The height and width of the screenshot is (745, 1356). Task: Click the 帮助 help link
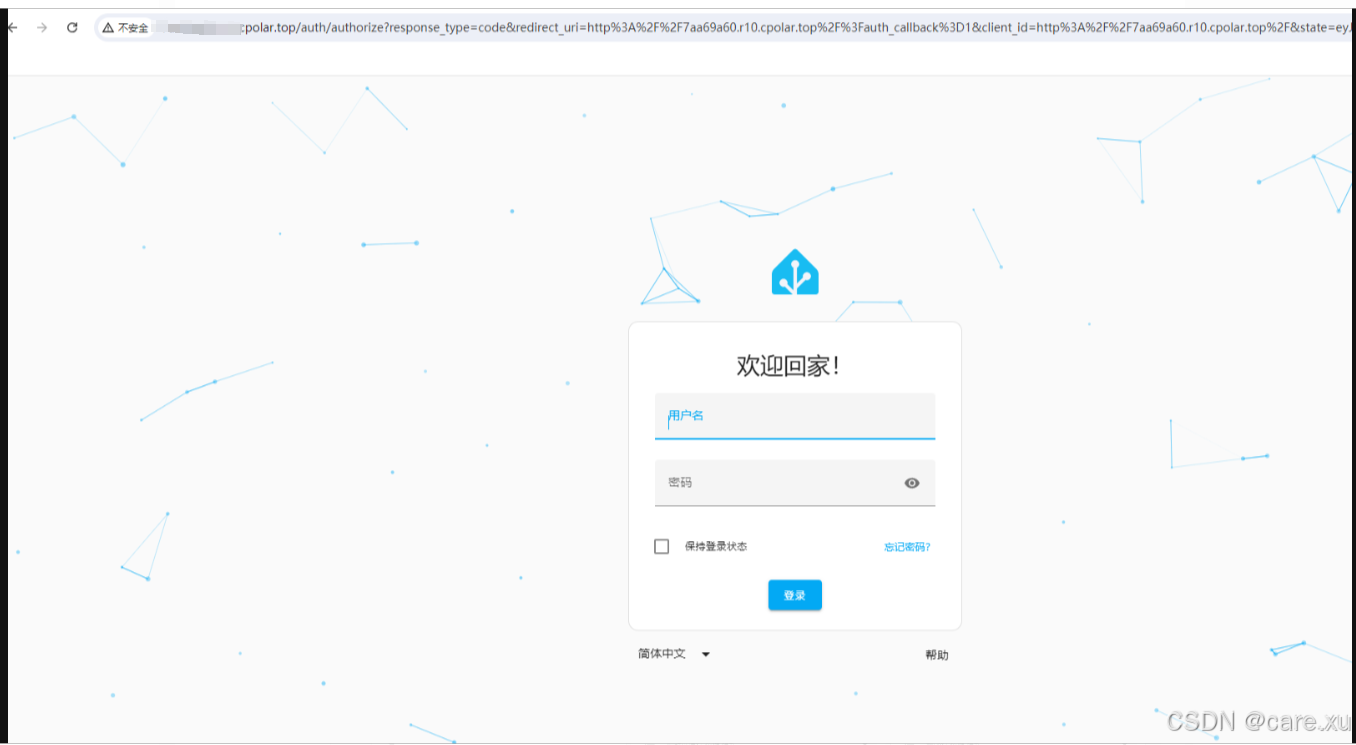(x=937, y=655)
